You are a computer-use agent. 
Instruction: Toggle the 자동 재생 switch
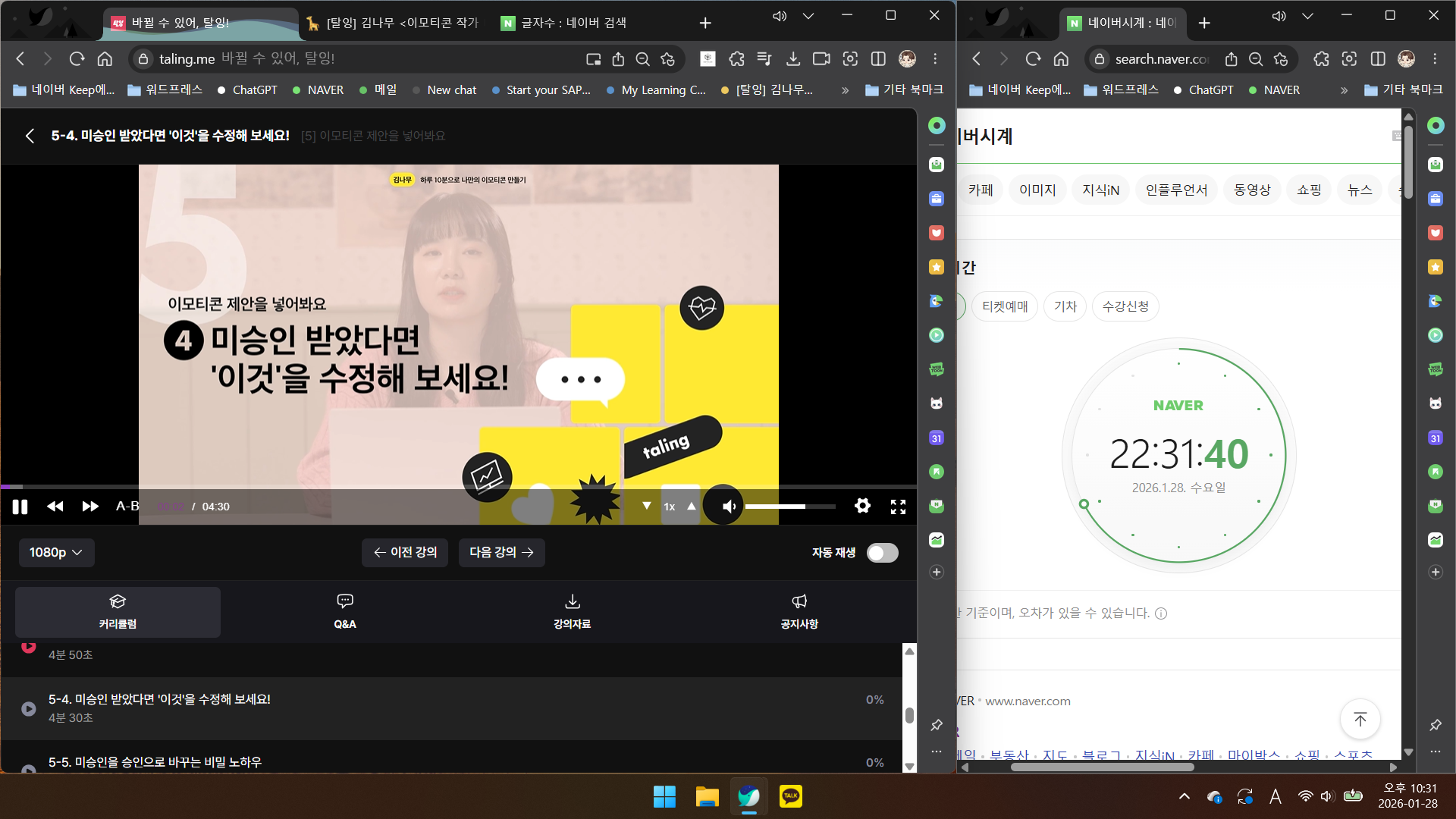pyautogui.click(x=882, y=553)
